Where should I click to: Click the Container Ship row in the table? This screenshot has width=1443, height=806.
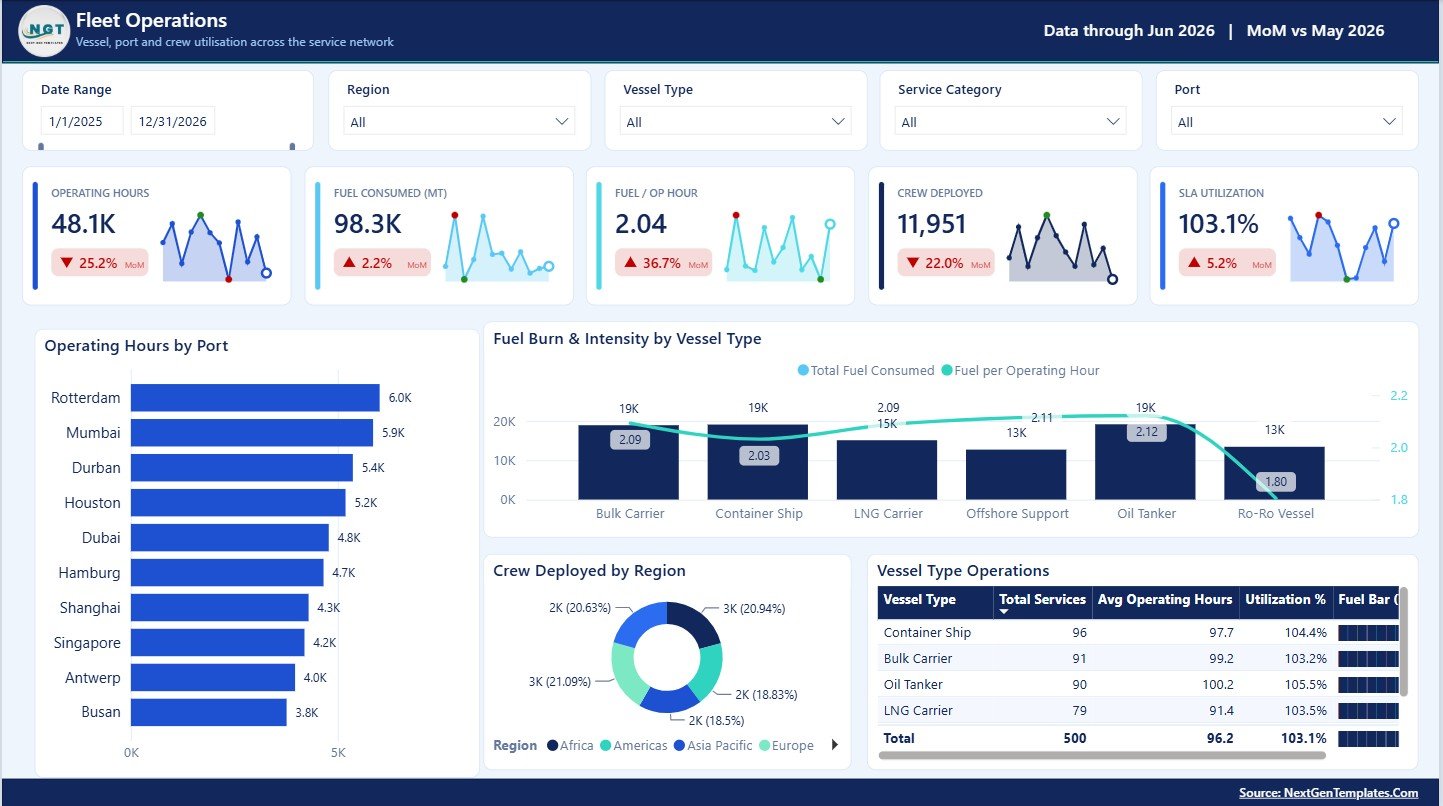click(x=1138, y=633)
